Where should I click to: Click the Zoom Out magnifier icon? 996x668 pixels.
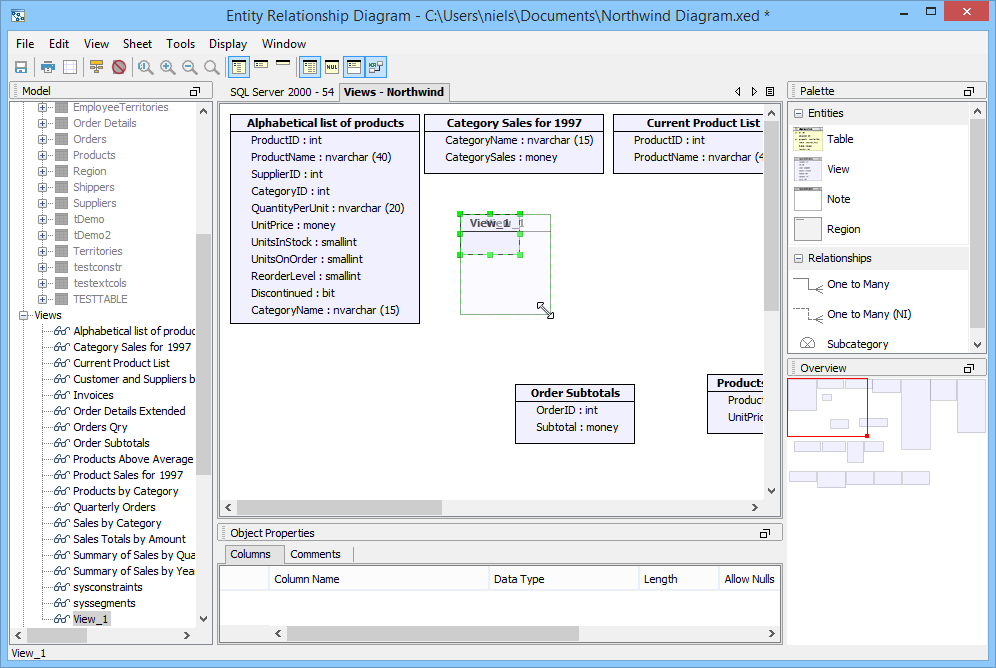[190, 67]
